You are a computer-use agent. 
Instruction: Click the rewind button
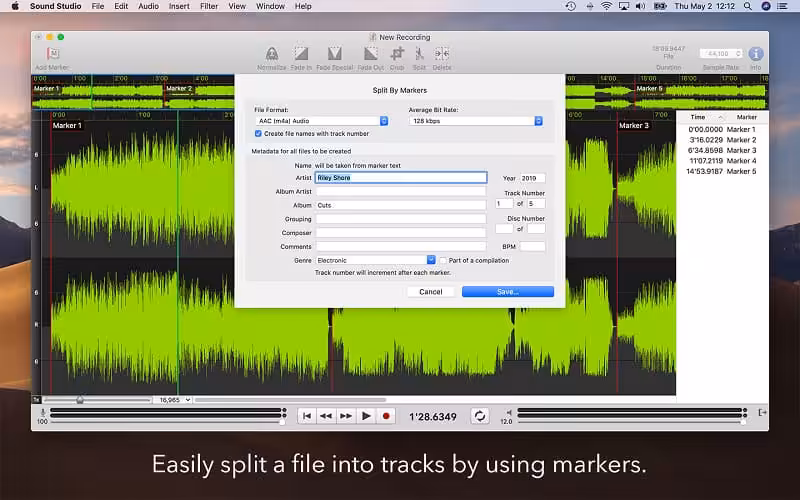coord(326,416)
